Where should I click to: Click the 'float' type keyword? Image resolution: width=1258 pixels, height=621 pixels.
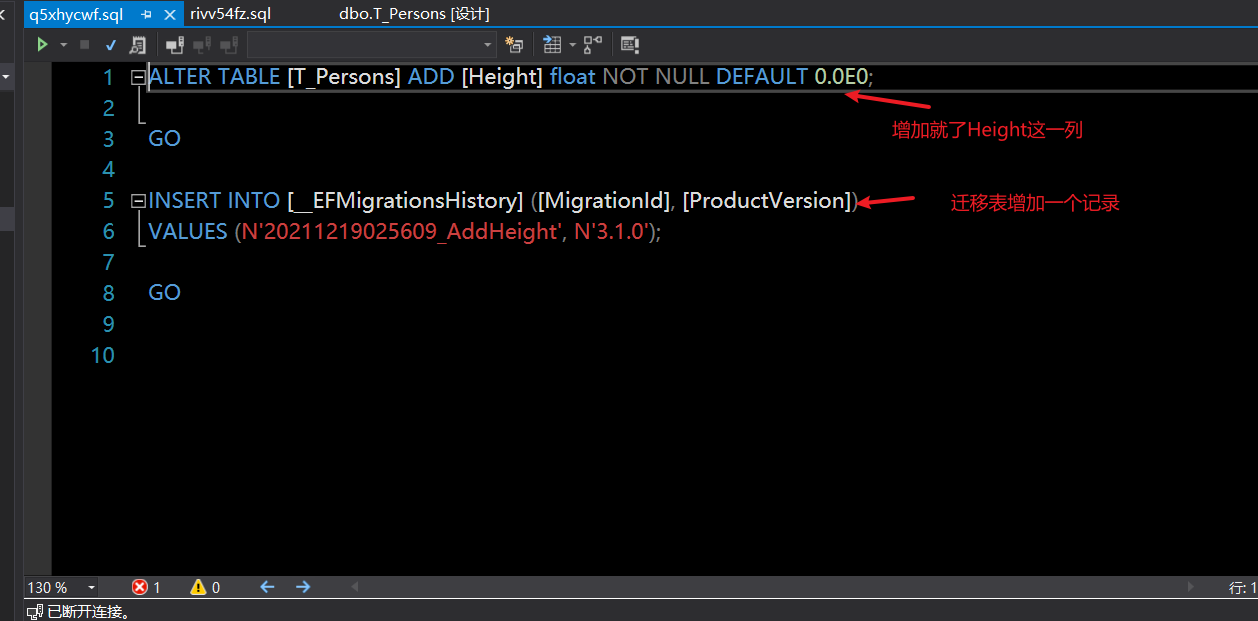tap(573, 77)
